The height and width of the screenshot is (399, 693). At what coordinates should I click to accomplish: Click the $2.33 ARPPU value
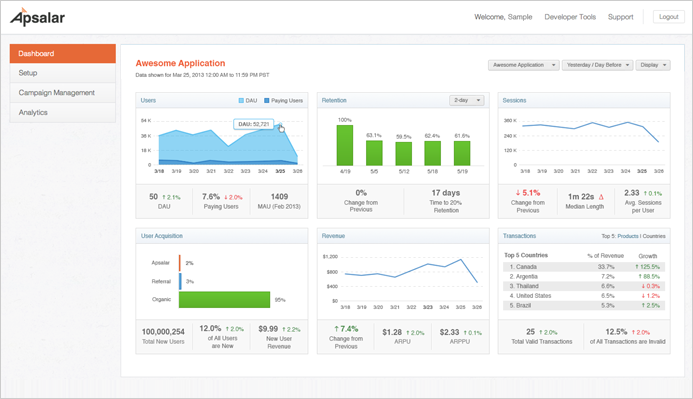(449, 332)
